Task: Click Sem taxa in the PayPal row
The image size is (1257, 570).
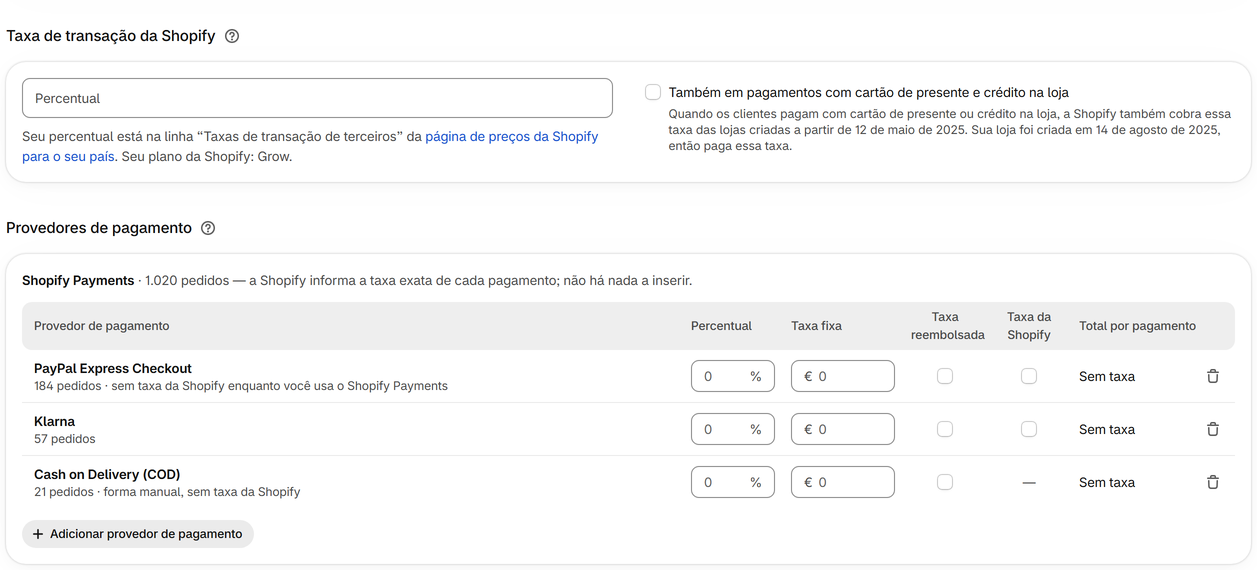Action: click(x=1107, y=376)
